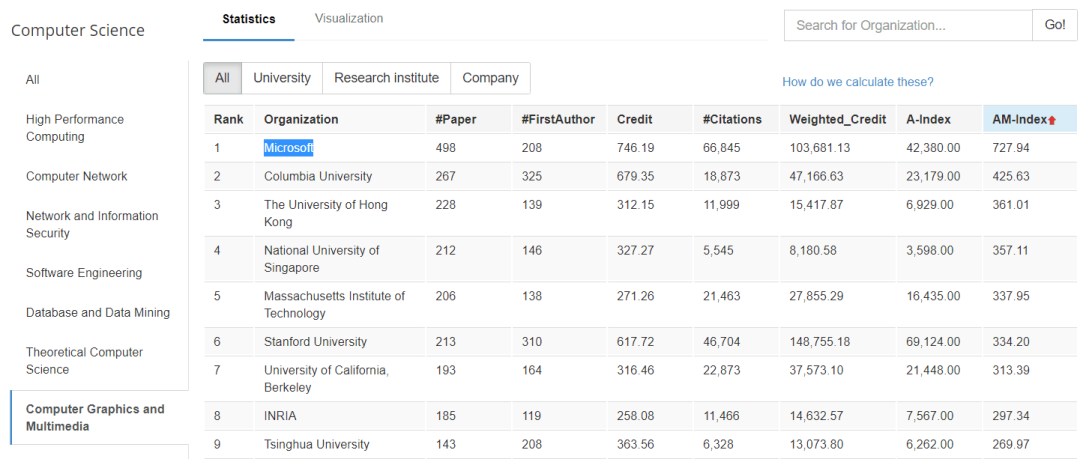Click the Go! search button
1080x459 pixels.
(x=1055, y=25)
